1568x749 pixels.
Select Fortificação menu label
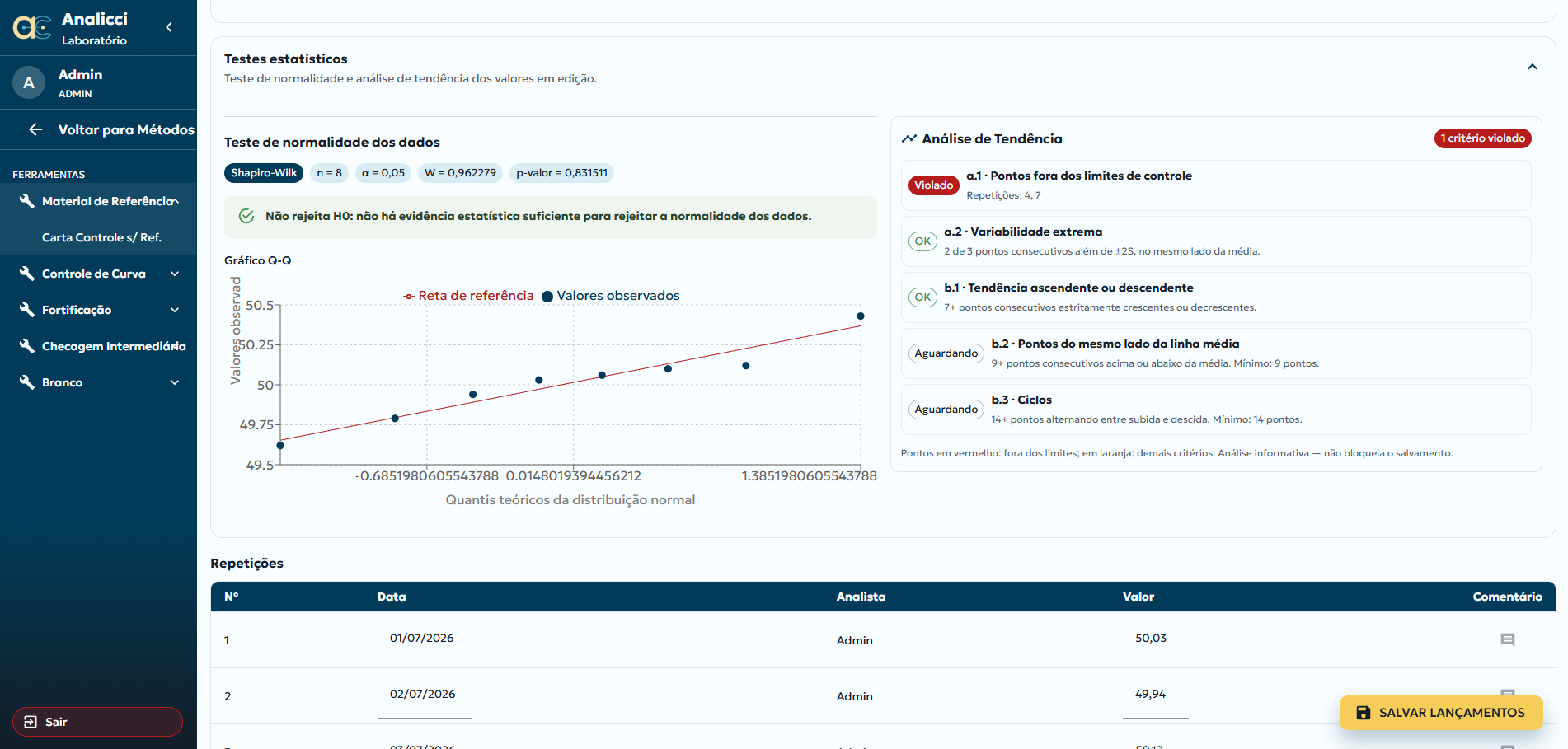tap(77, 310)
